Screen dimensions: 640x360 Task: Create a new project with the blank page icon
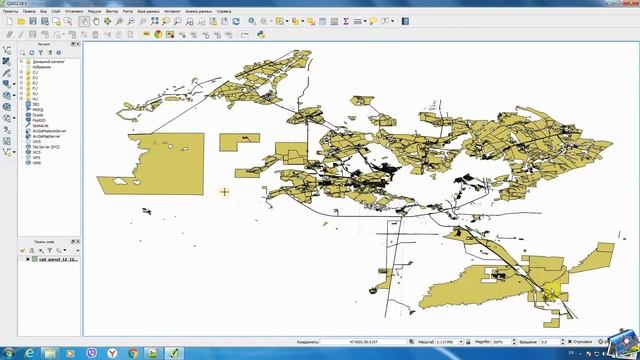[9, 21]
